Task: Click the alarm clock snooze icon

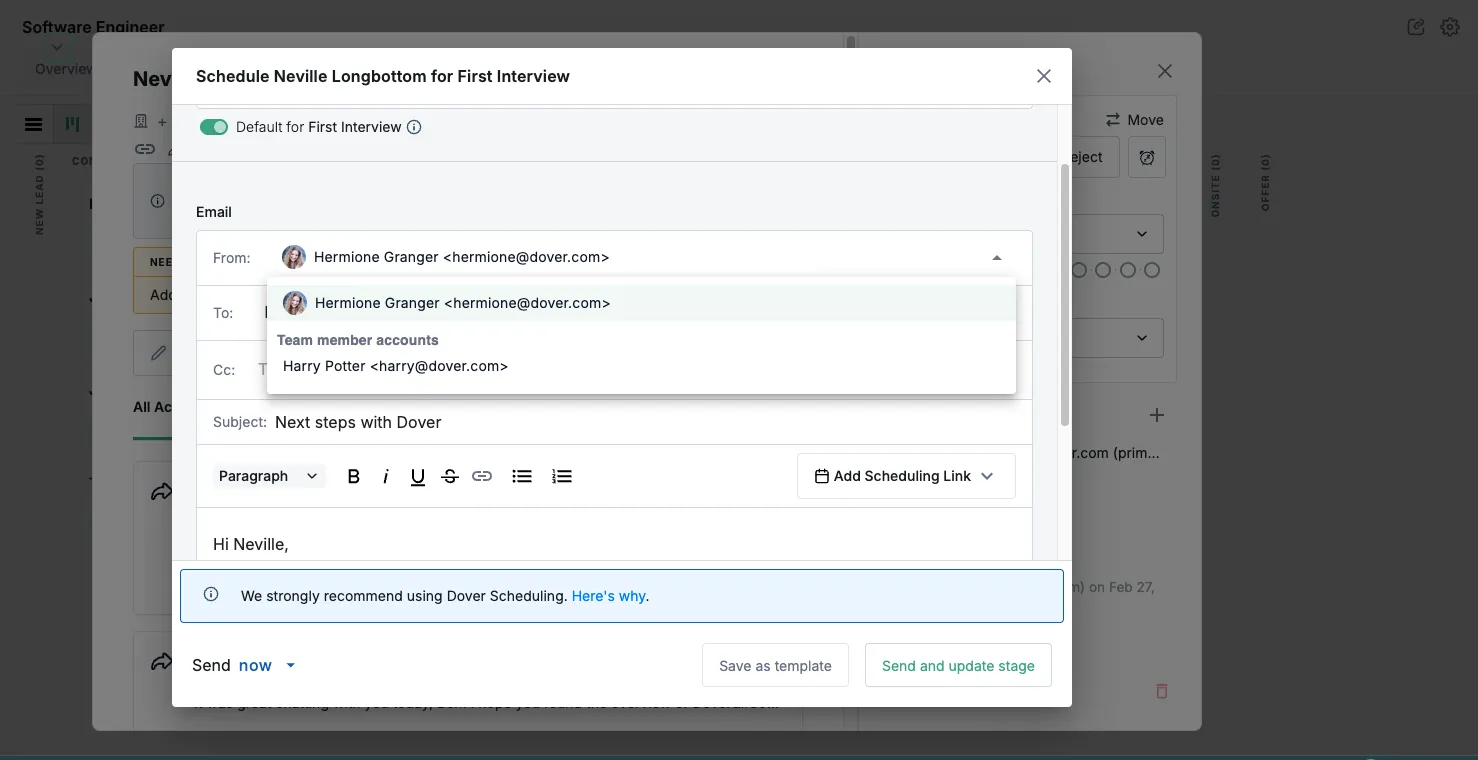Action: pos(1147,158)
